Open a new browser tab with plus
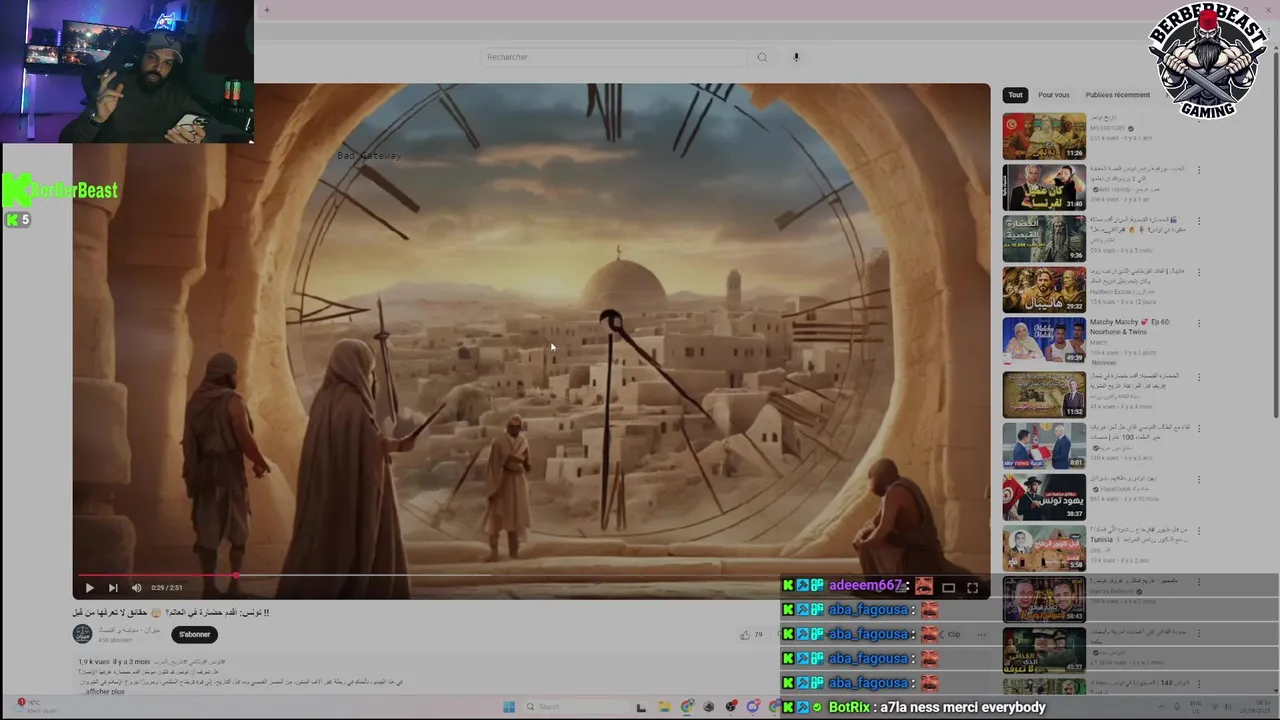 [x=267, y=10]
